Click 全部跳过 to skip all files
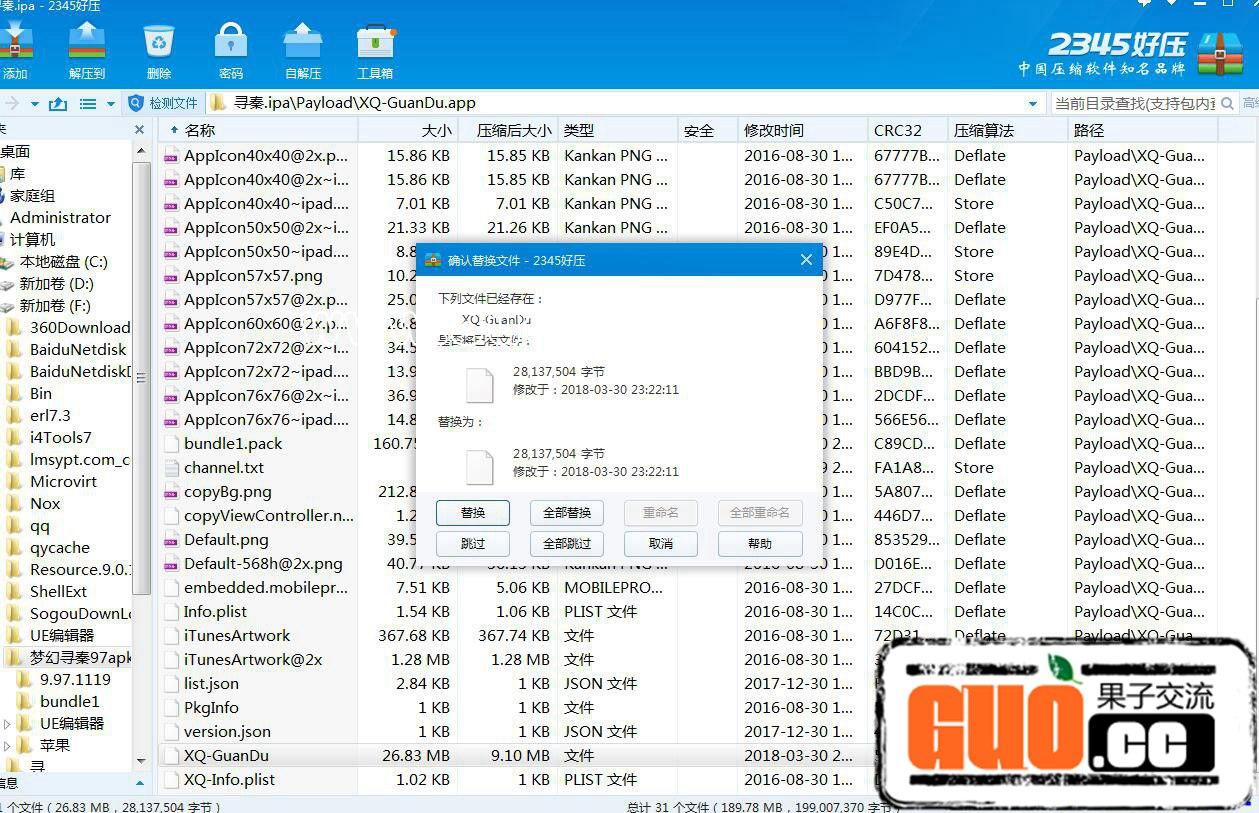Screen dimensions: 1259x813 click(x=567, y=544)
